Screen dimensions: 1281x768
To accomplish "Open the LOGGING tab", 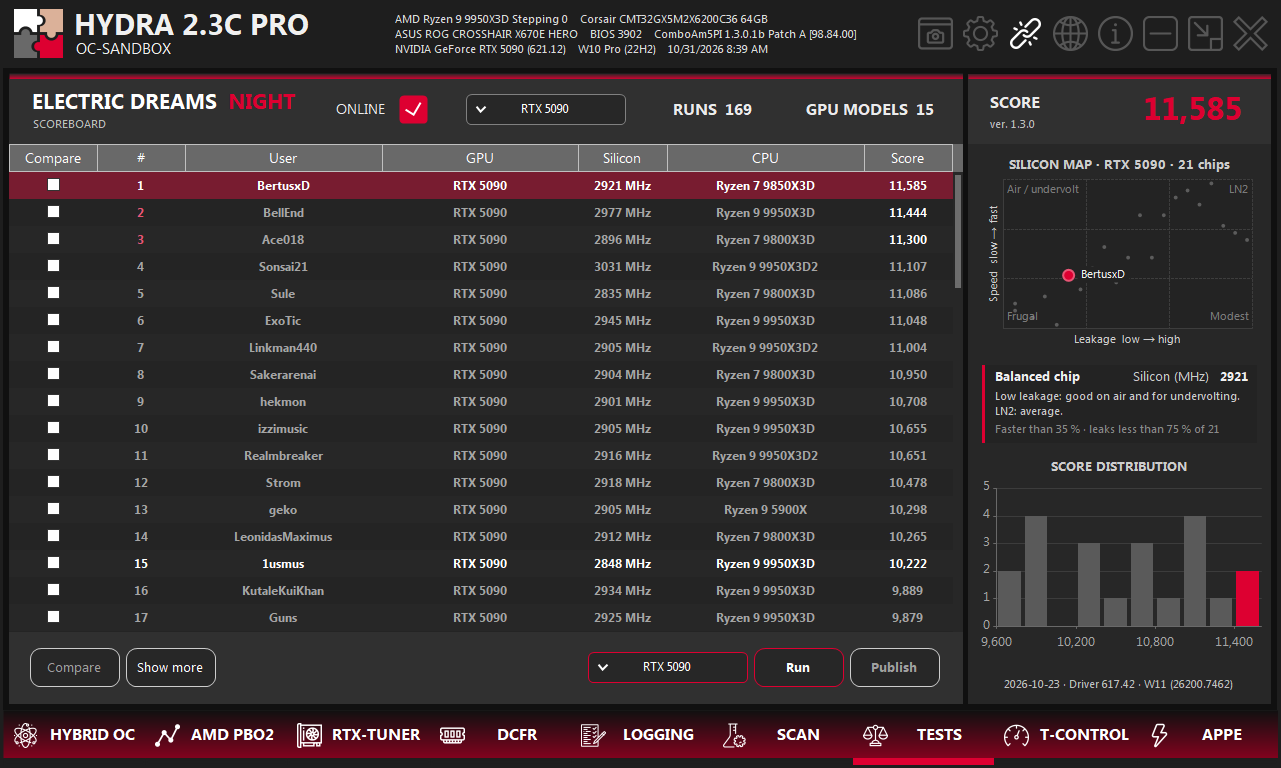I will [x=640, y=735].
